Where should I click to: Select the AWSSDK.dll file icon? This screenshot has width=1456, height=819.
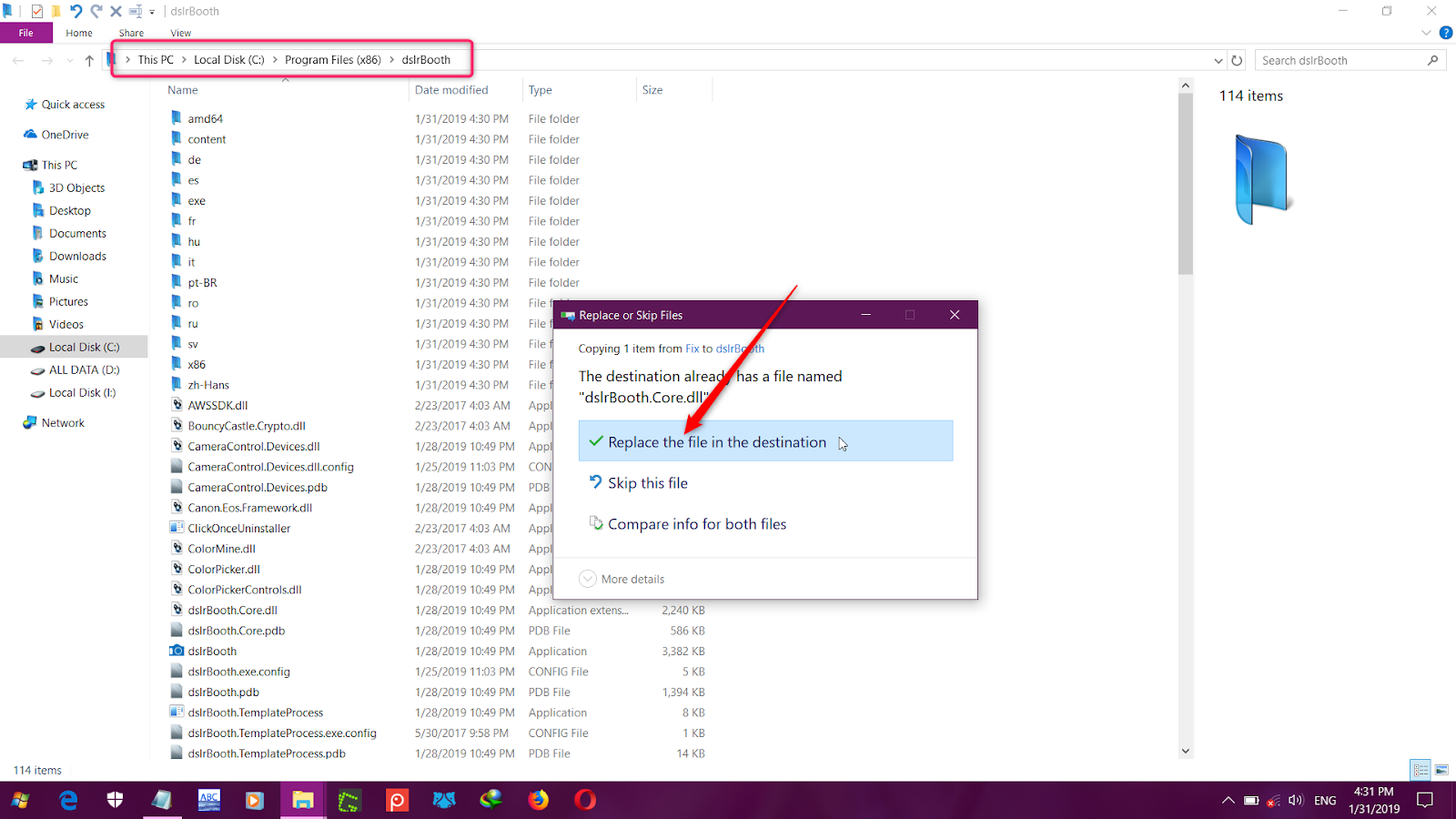point(177,405)
